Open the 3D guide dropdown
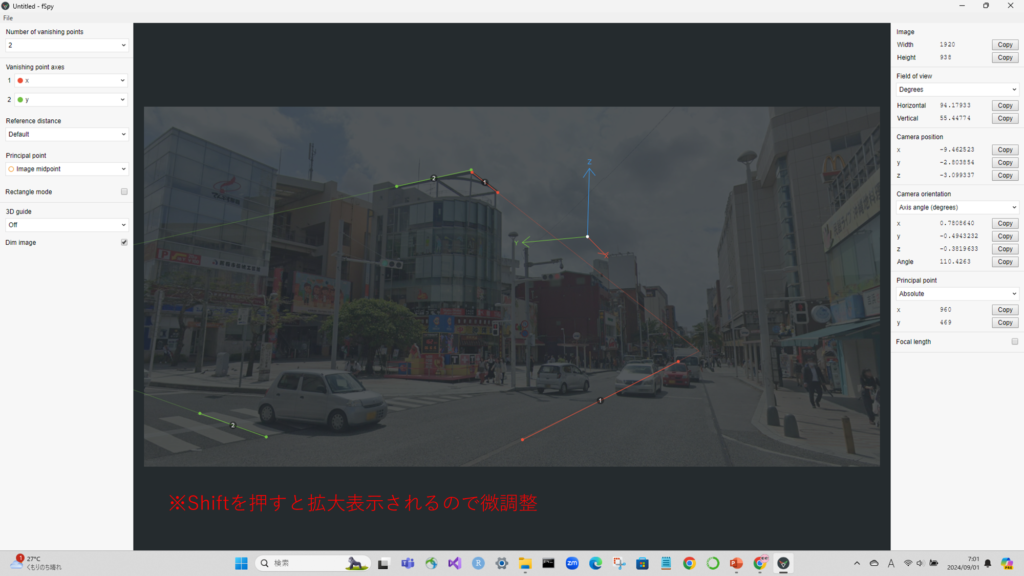This screenshot has height=576, width=1024. (x=66, y=225)
